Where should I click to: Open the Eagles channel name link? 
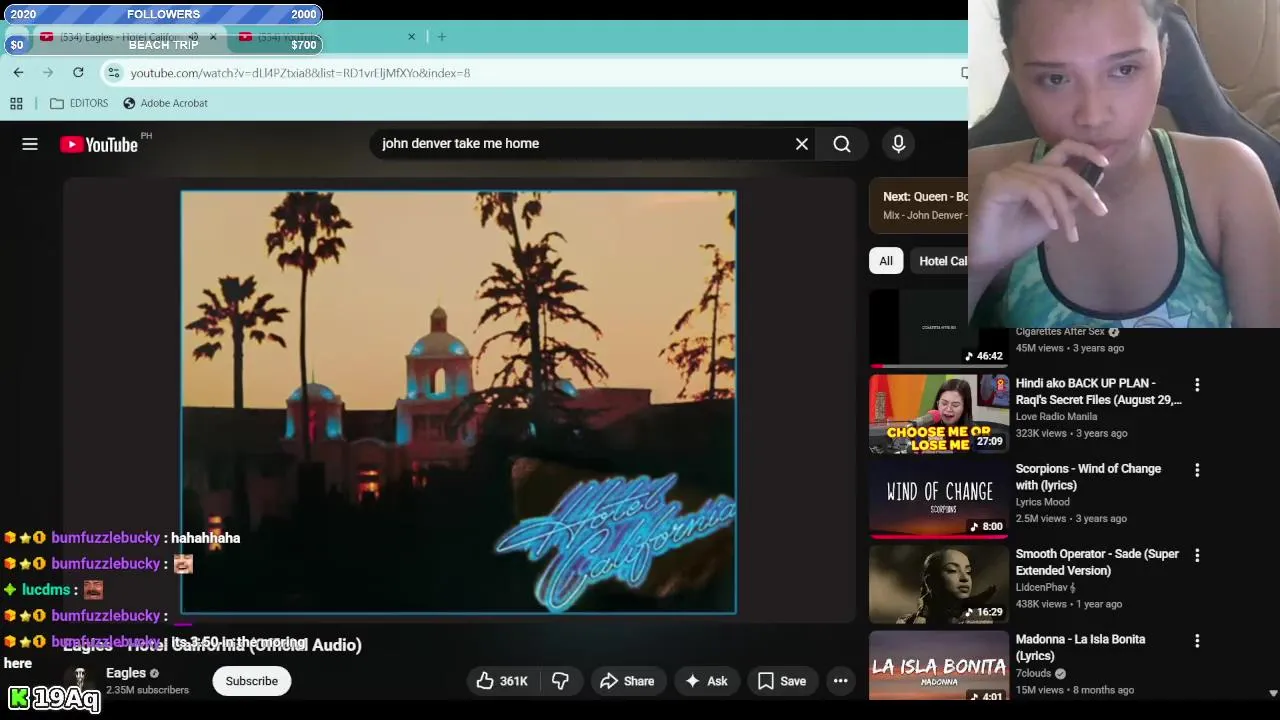(x=126, y=673)
